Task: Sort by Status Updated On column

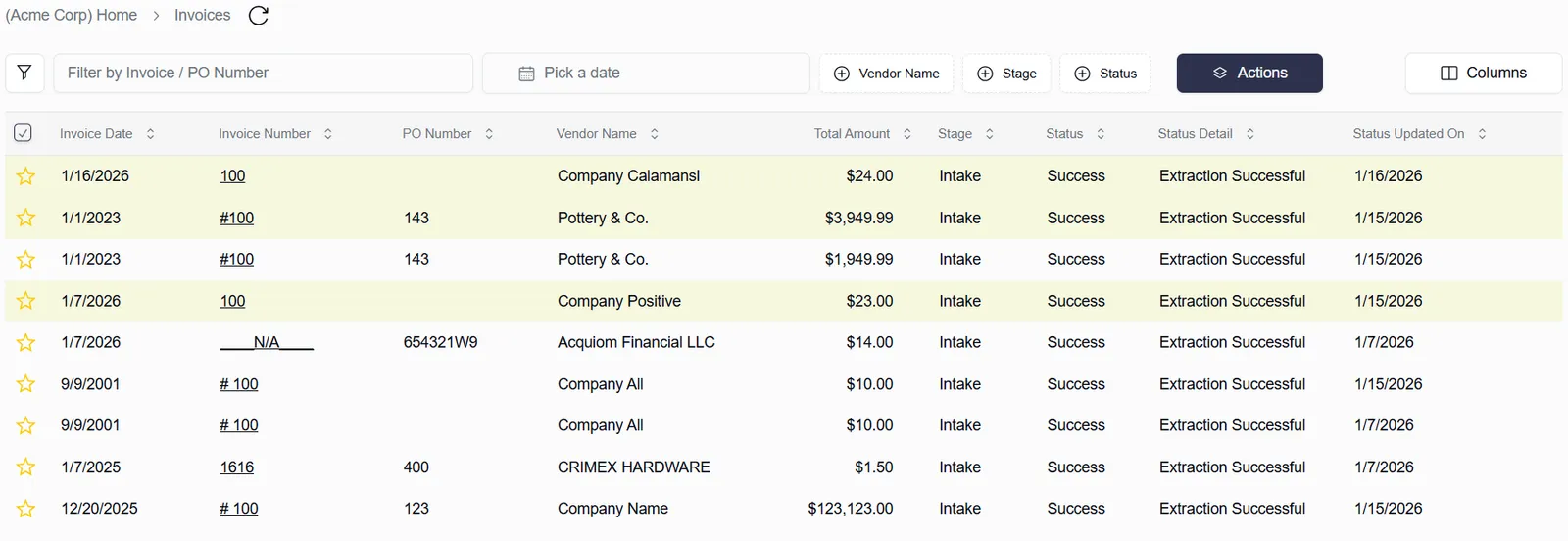Action: (x=1420, y=134)
